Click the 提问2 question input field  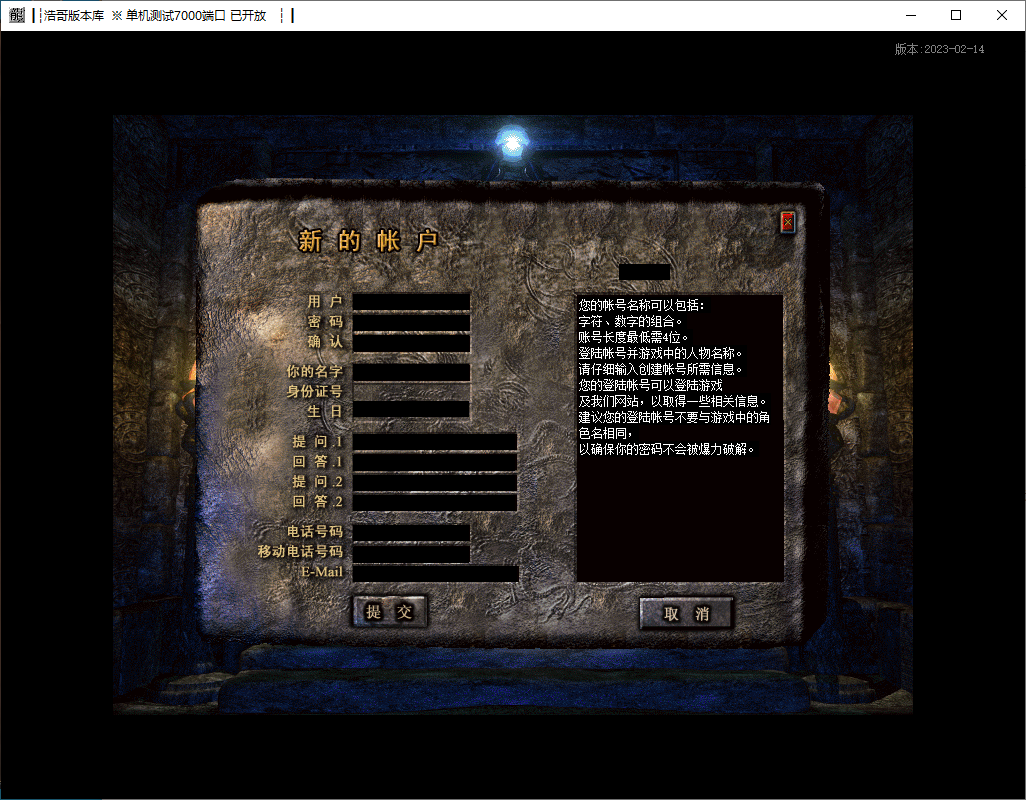[434, 482]
